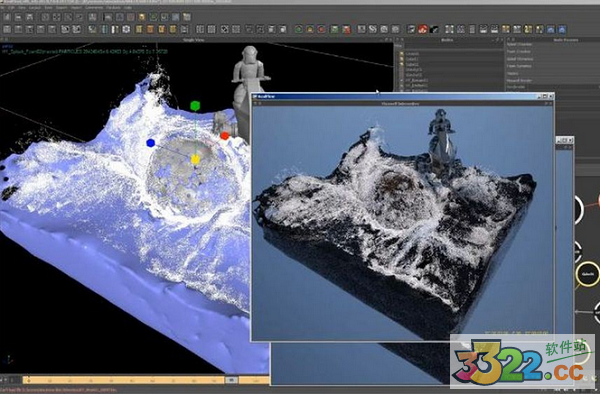Open the Commands menu
The height and width of the screenshot is (394, 600).
click(x=94, y=8)
